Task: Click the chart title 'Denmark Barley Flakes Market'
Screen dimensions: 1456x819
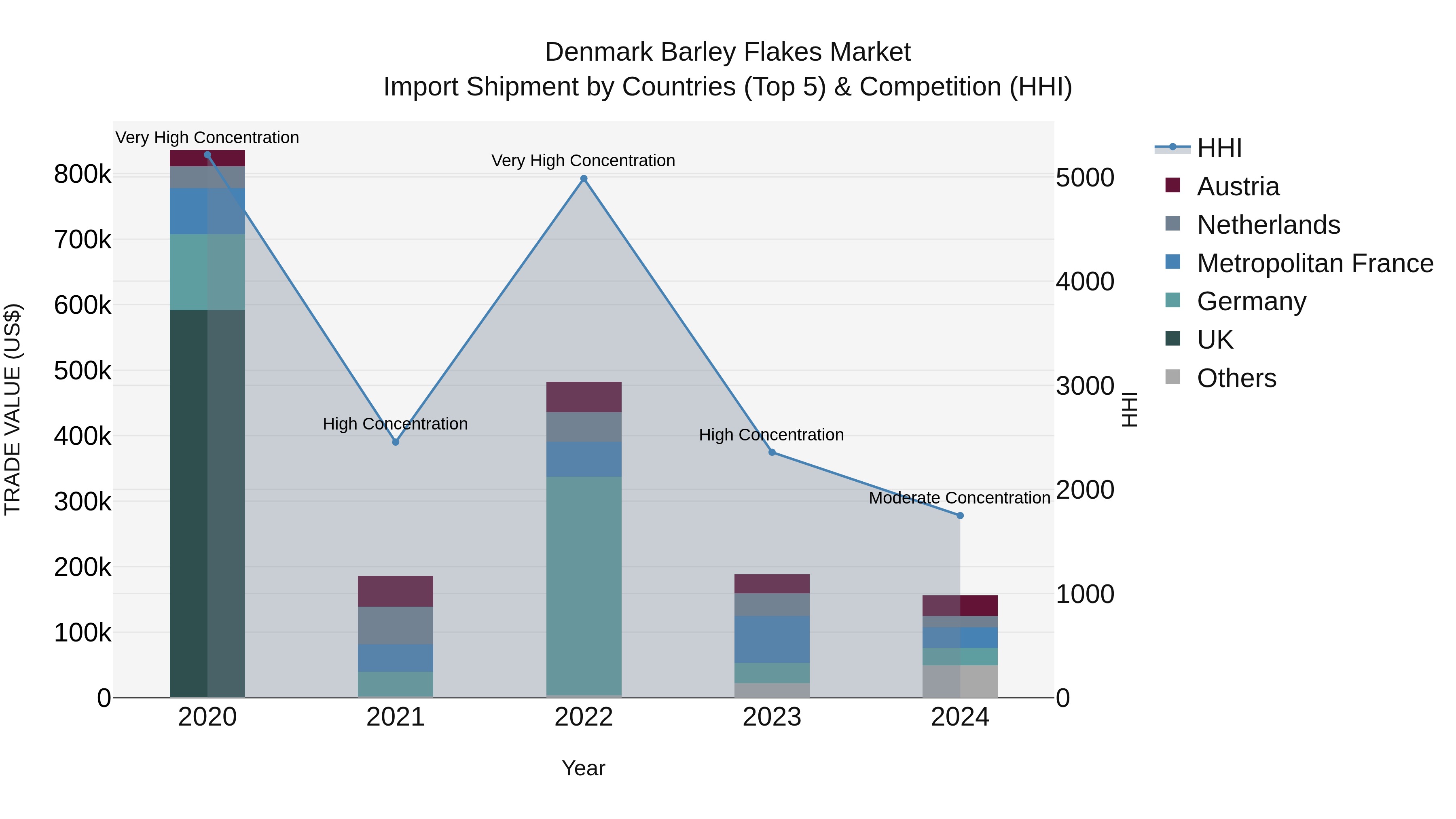Action: tap(728, 52)
